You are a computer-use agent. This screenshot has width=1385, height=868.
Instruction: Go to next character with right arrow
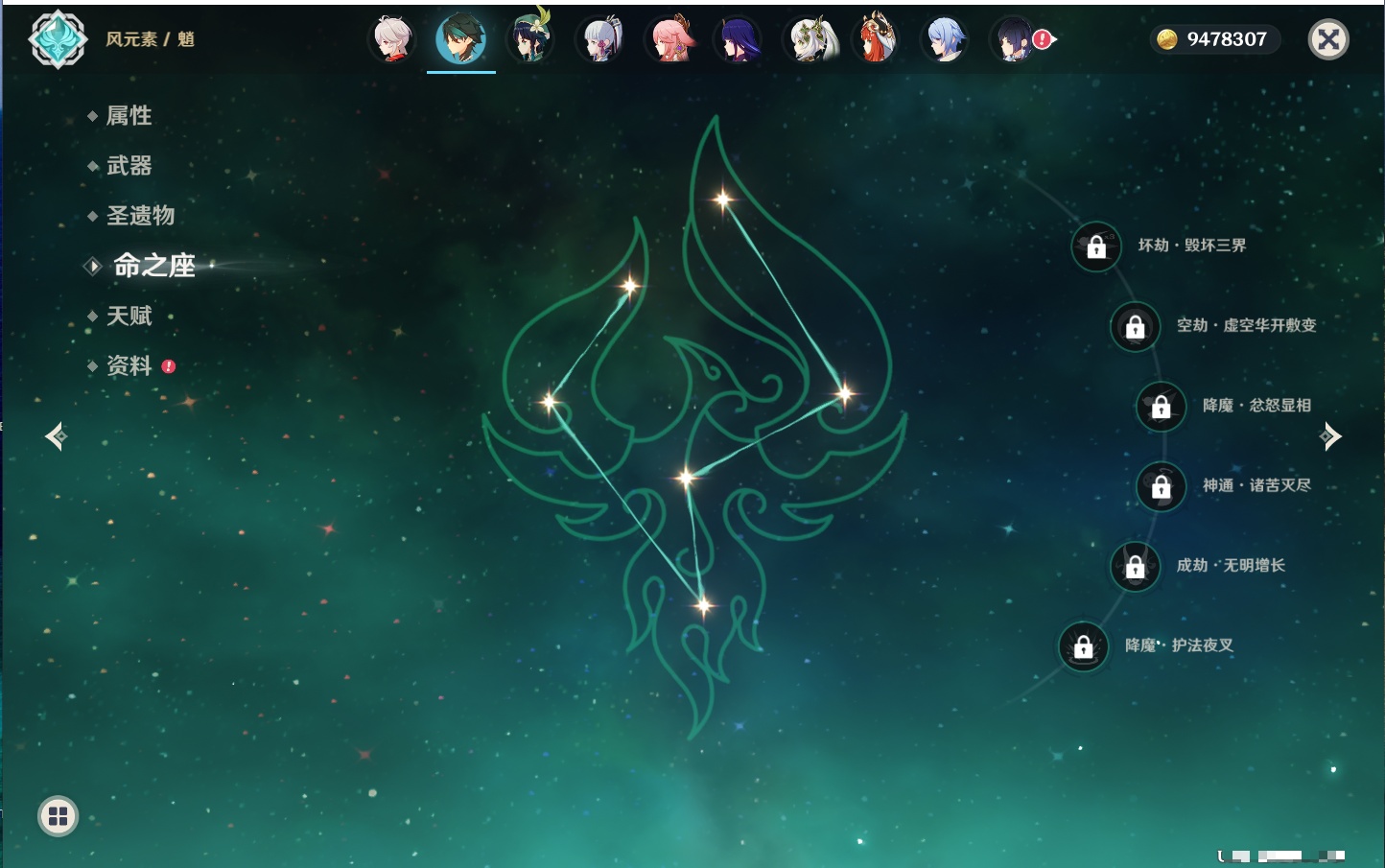click(1330, 436)
